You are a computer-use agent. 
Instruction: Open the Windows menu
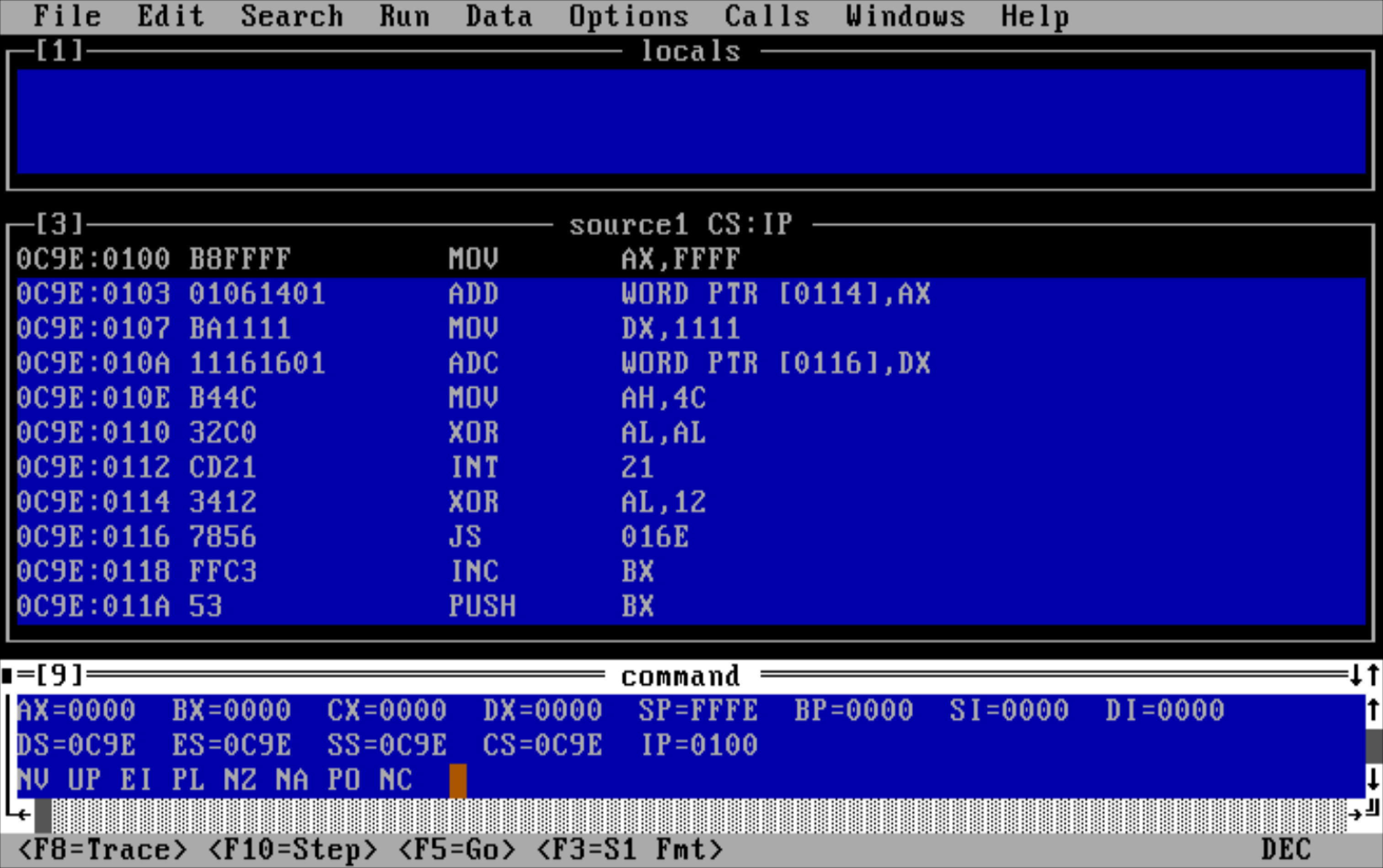click(906, 16)
